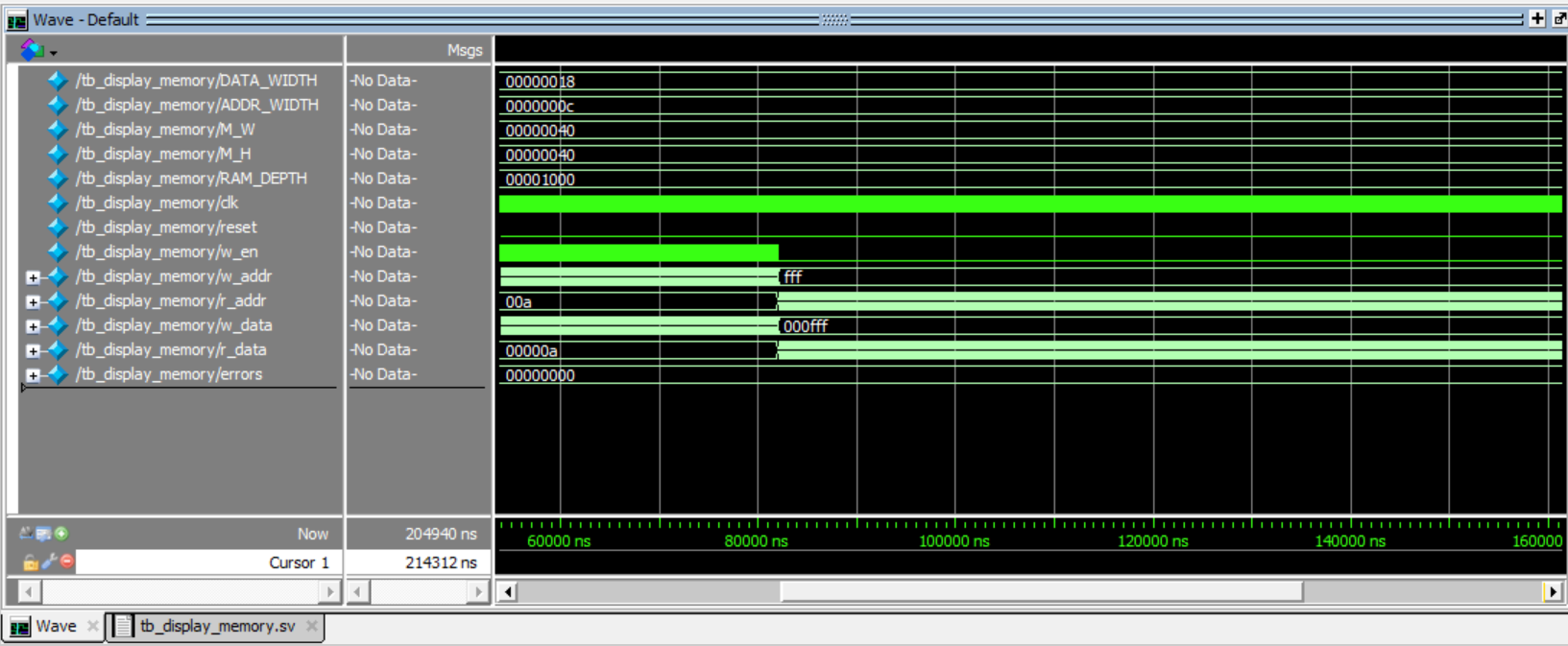Click the Cursor 1 time value field
The height and width of the screenshot is (646, 1568).
(419, 562)
